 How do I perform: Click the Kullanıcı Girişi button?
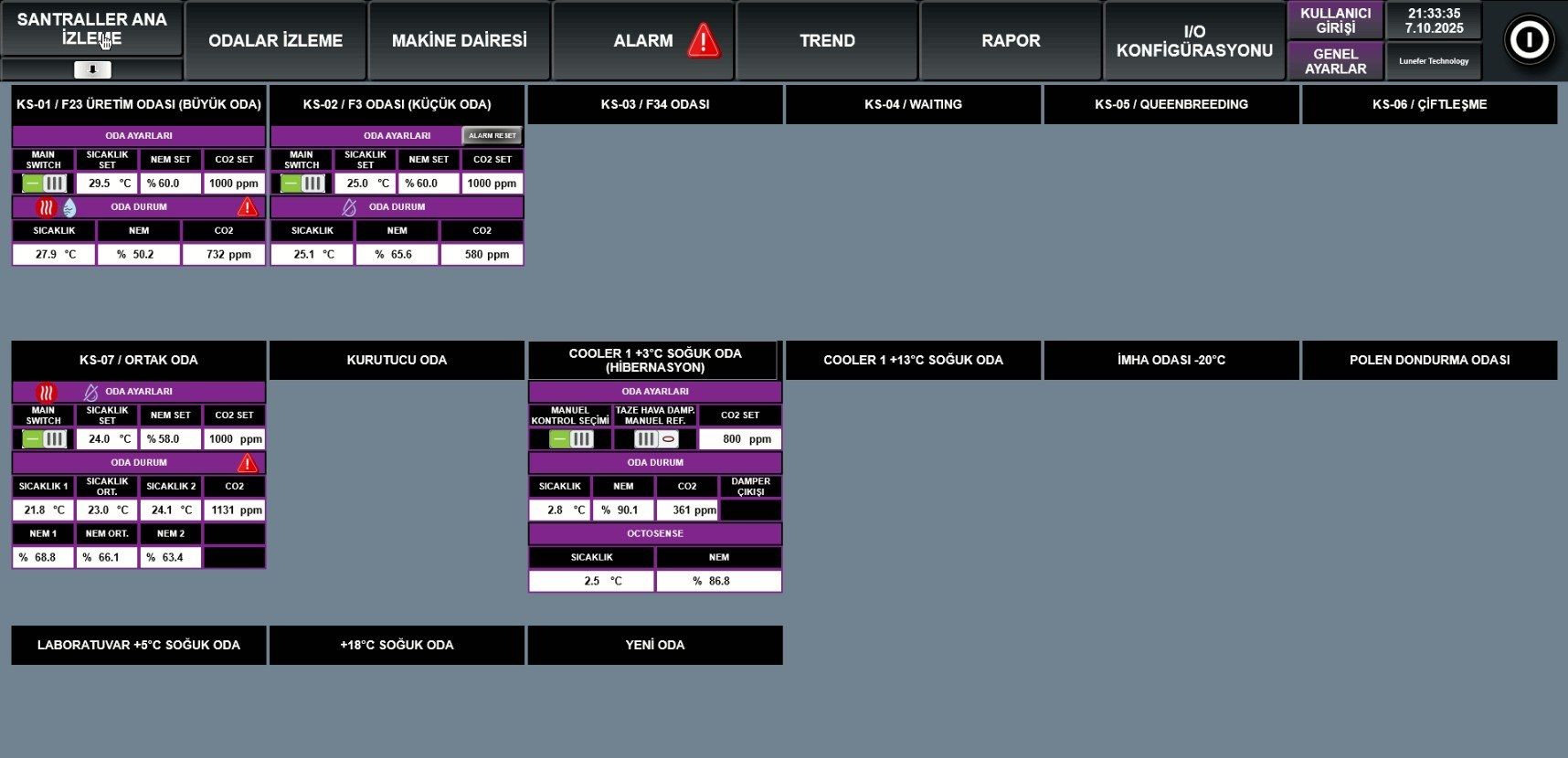click(x=1336, y=21)
